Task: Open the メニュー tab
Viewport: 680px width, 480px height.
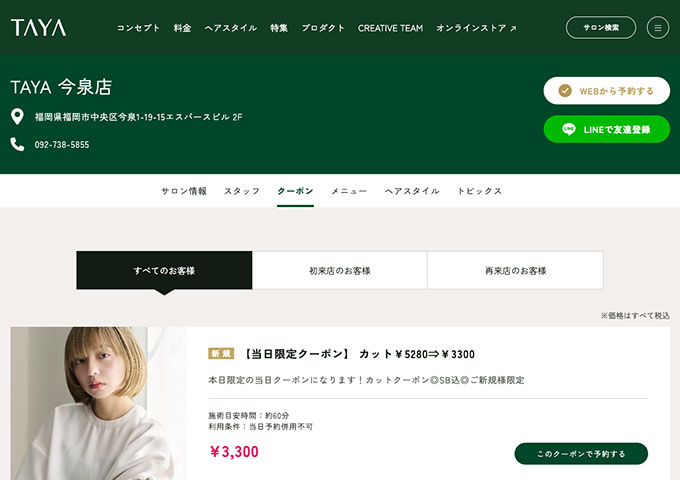Action: pos(349,191)
